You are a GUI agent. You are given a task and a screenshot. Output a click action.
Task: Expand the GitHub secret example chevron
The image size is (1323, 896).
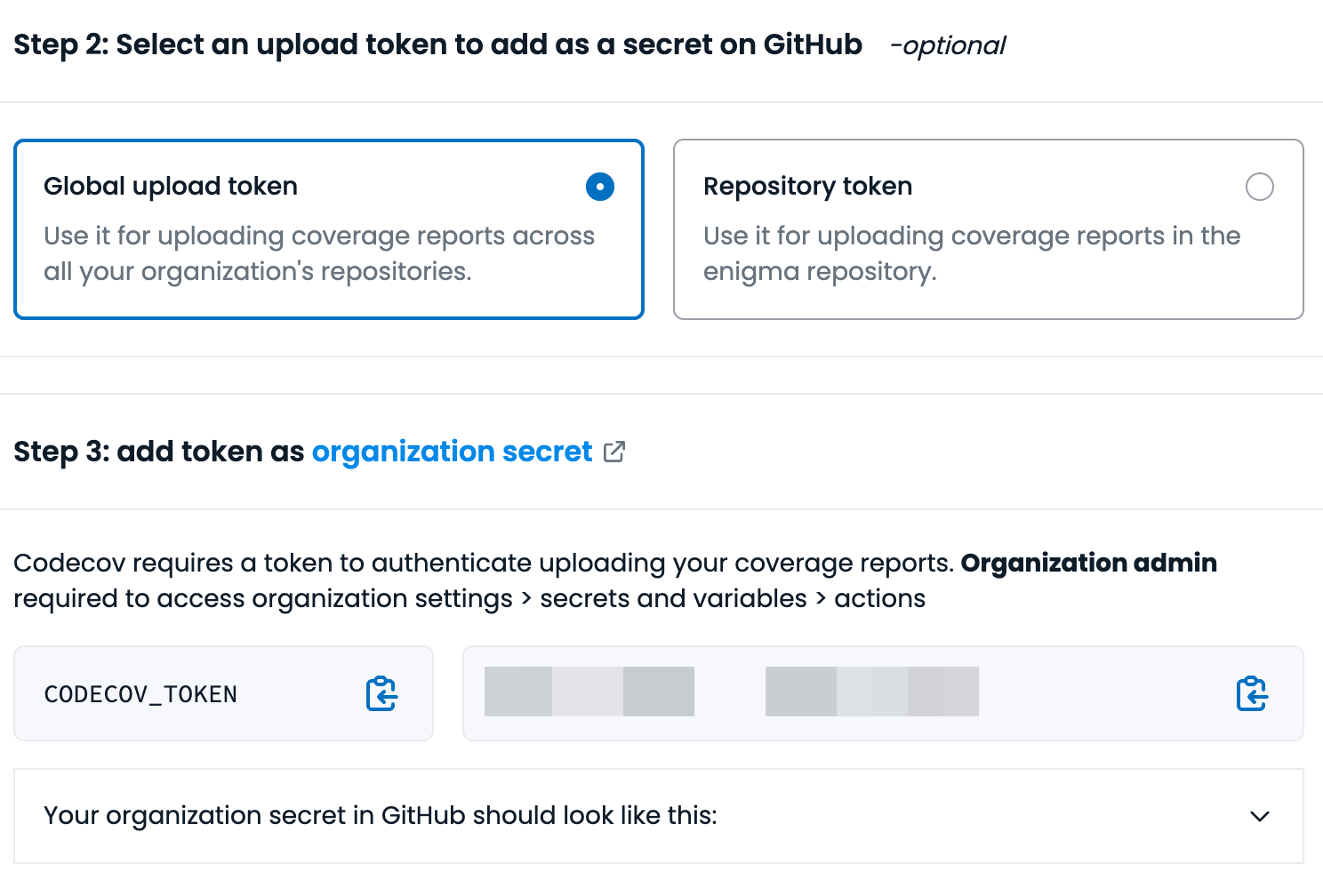coord(1259,816)
